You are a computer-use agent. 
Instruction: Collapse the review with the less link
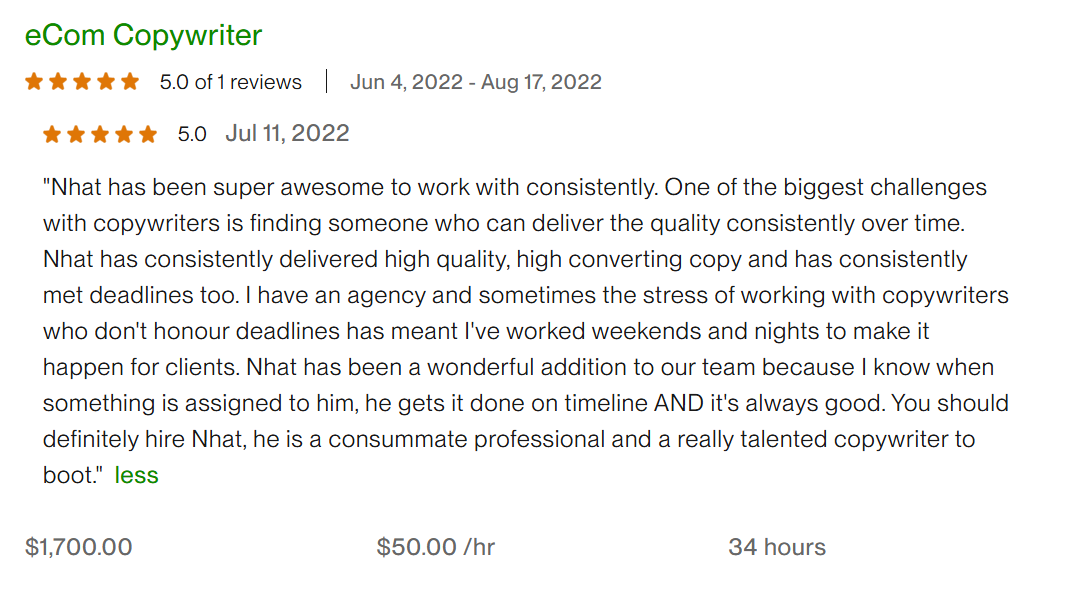(136, 475)
